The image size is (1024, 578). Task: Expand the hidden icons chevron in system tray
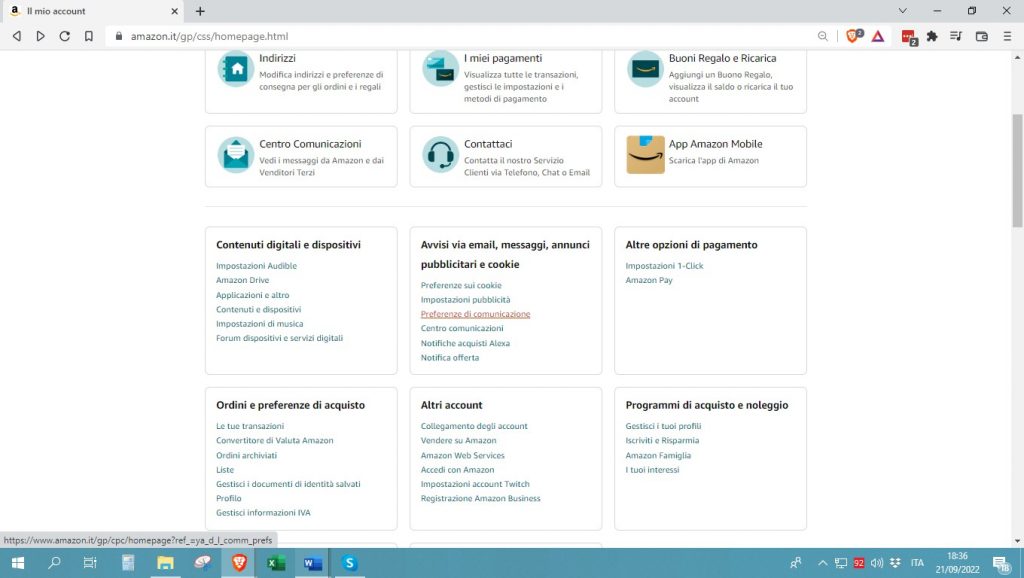tap(822, 562)
